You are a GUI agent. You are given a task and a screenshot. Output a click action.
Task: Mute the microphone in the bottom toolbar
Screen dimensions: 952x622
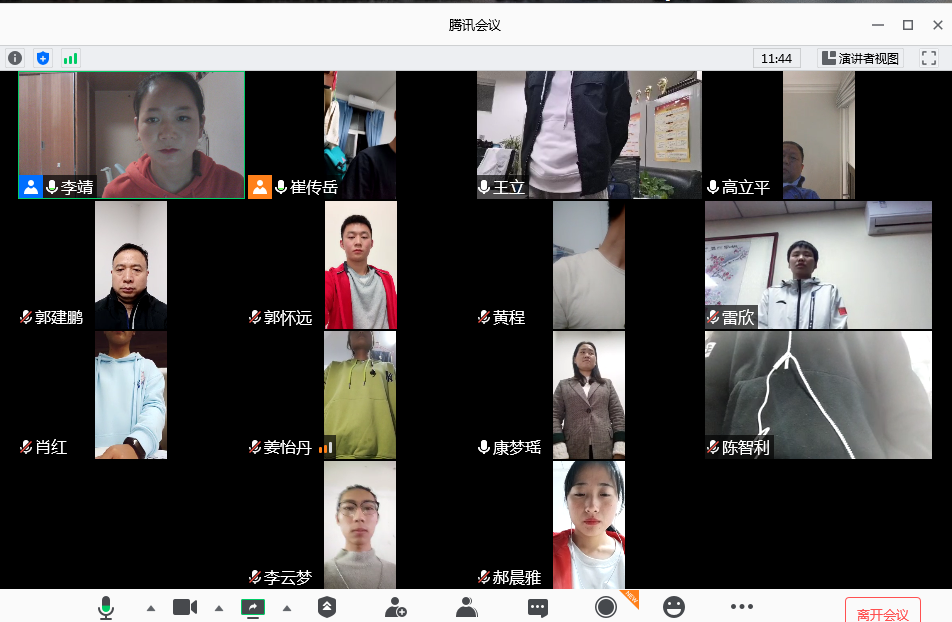click(x=105, y=607)
